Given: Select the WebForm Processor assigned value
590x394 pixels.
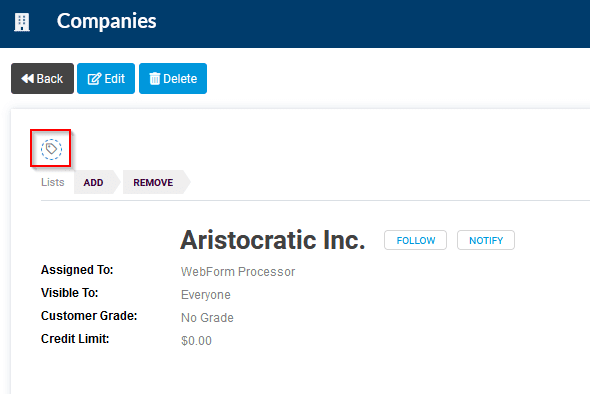Looking at the screenshot, I should click(238, 272).
